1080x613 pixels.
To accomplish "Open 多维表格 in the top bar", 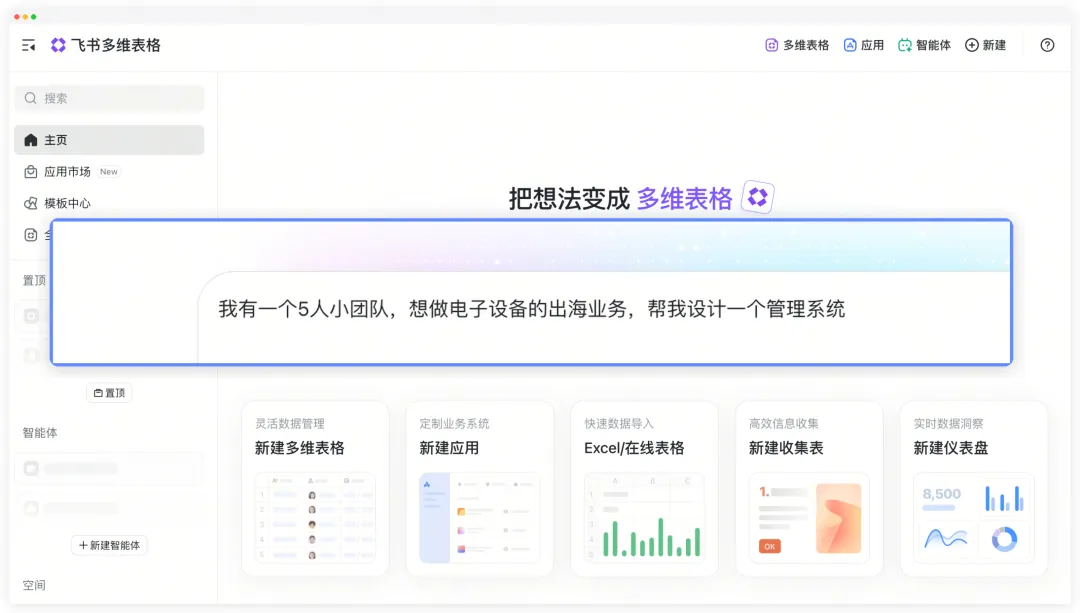I will [797, 45].
